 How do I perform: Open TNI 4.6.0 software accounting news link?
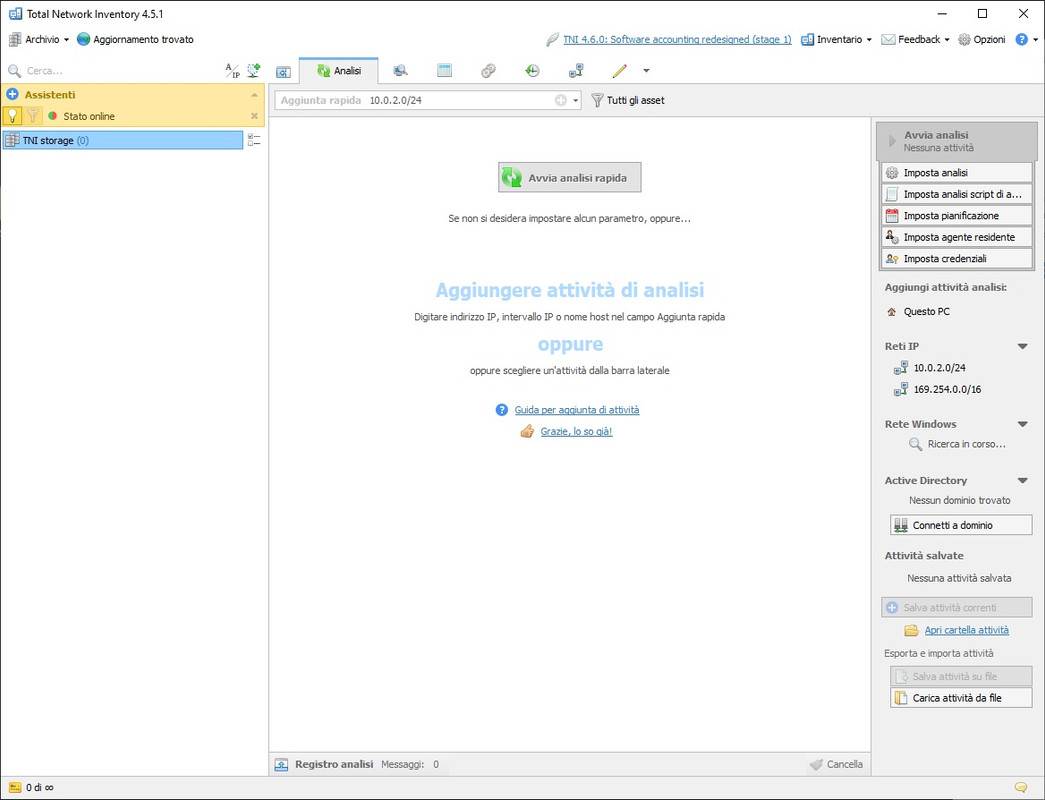coord(677,39)
